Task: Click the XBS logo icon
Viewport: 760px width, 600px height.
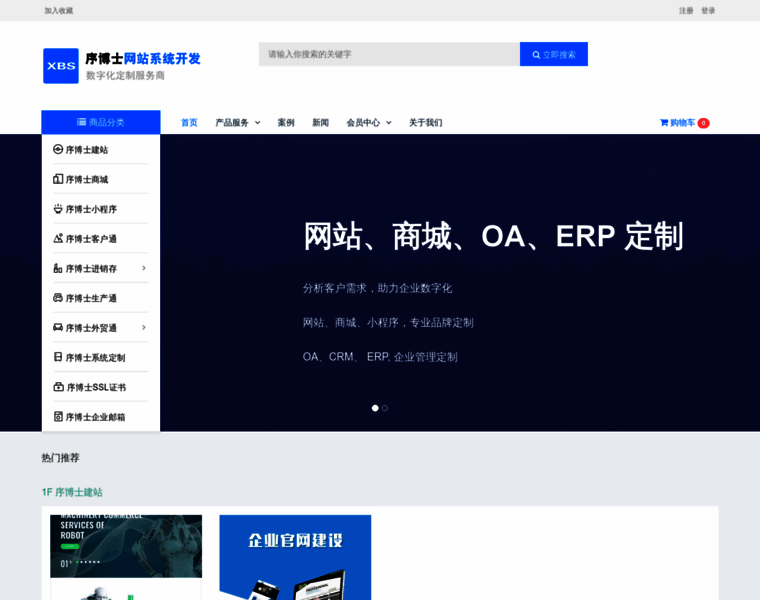Action: click(x=61, y=66)
